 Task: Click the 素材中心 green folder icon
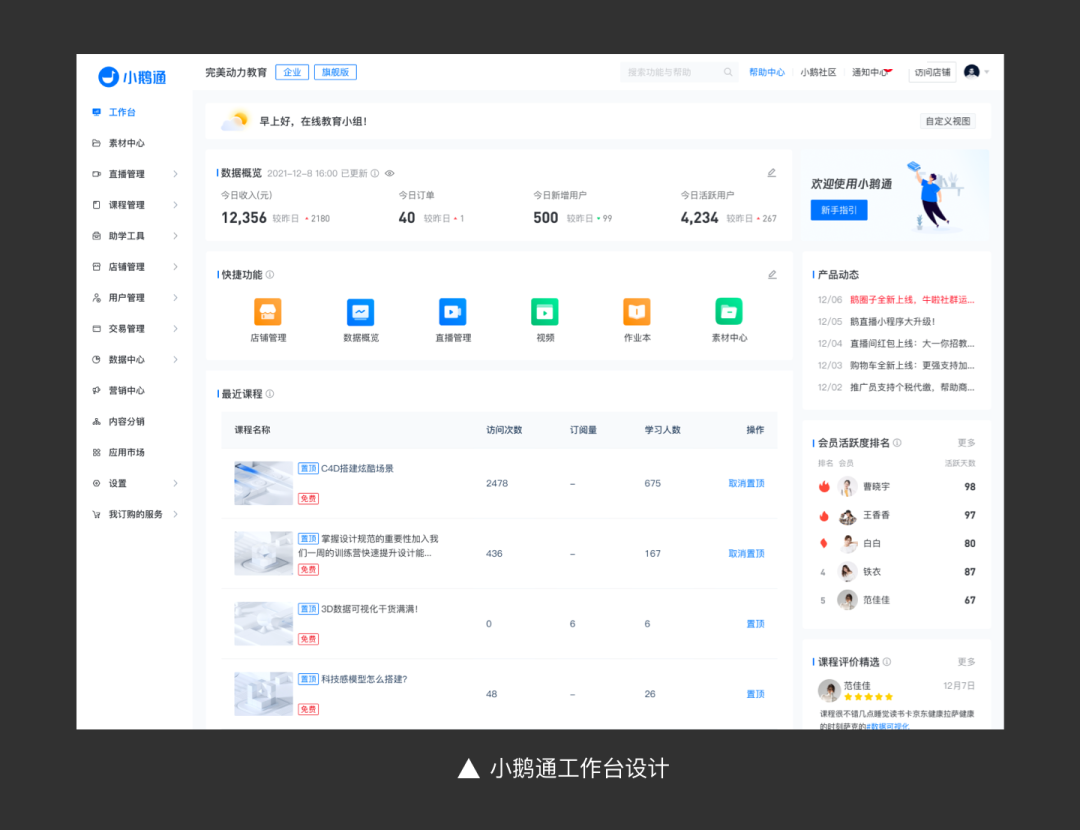[729, 312]
